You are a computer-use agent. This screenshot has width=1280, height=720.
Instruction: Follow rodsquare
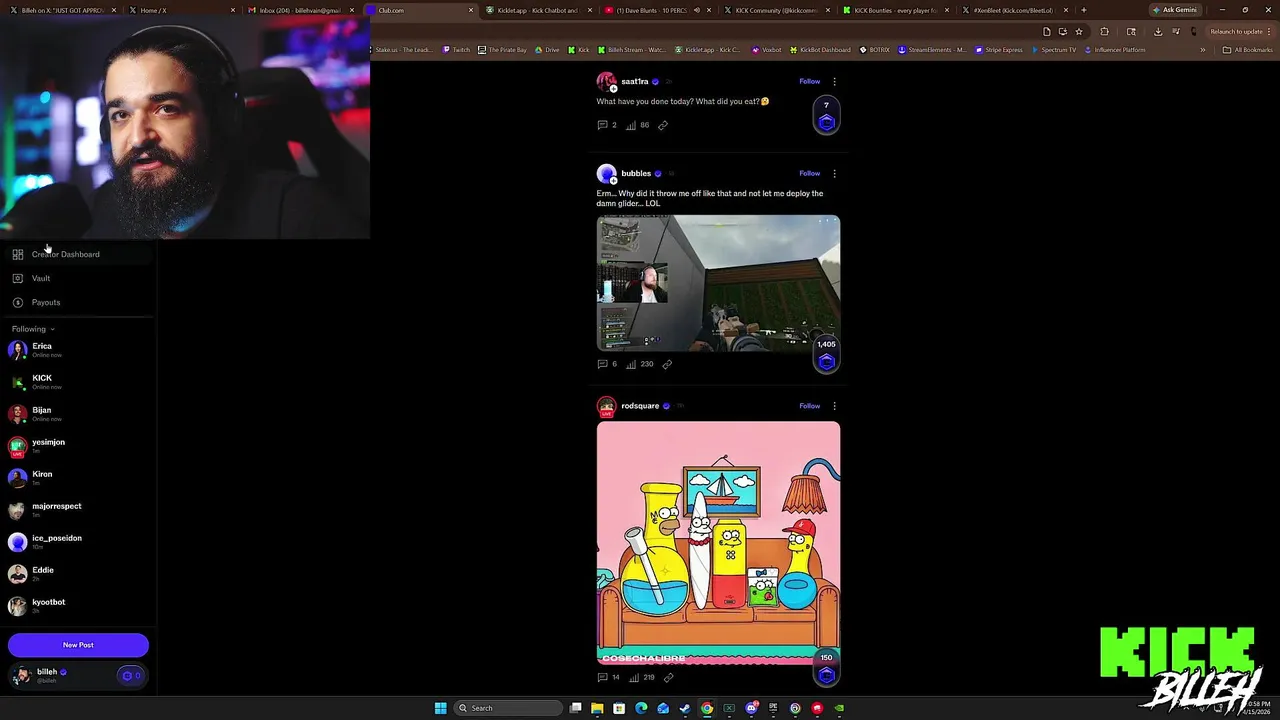click(x=810, y=406)
